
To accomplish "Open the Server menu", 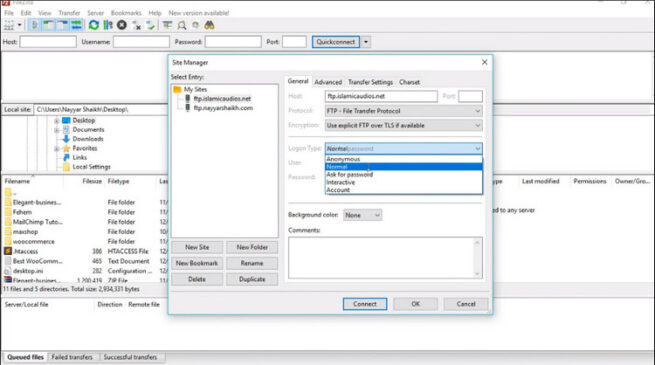I will pyautogui.click(x=95, y=13).
